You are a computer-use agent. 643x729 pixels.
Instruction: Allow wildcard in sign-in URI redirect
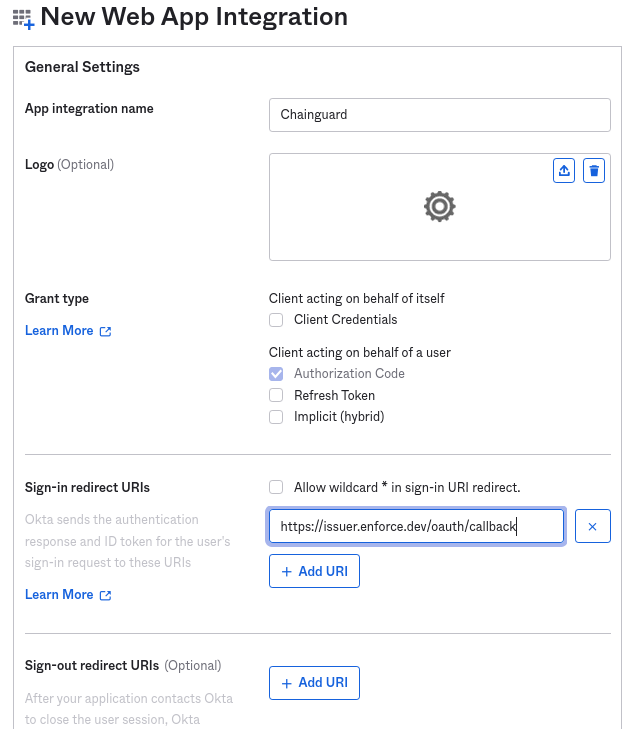pos(276,487)
